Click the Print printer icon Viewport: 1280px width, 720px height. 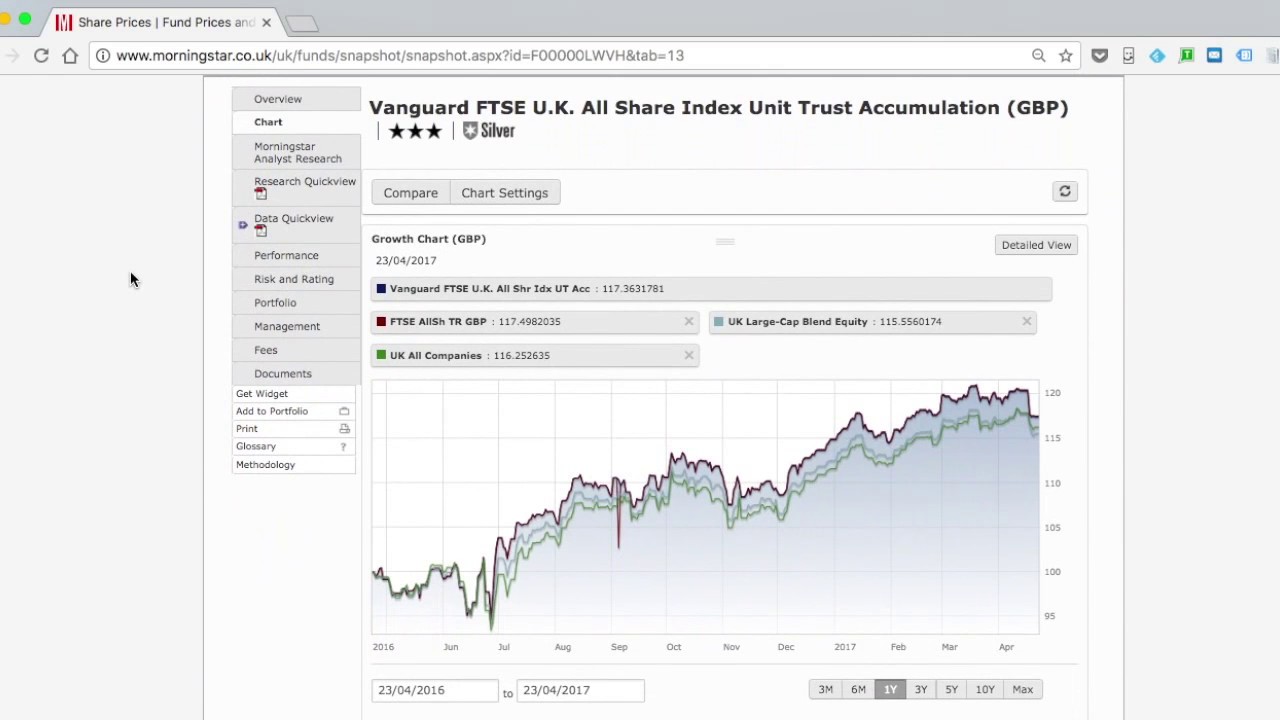(x=344, y=429)
